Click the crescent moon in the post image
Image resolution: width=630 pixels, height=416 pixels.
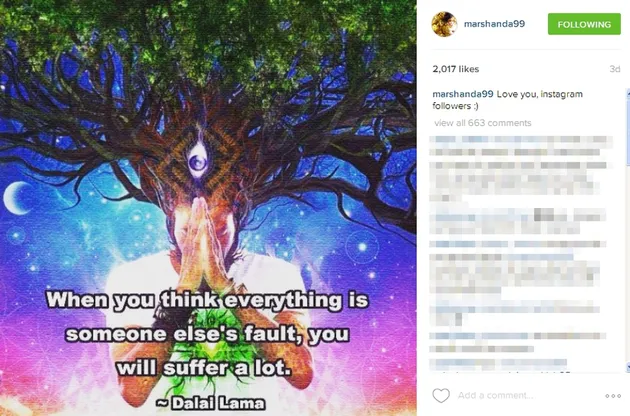17,197
